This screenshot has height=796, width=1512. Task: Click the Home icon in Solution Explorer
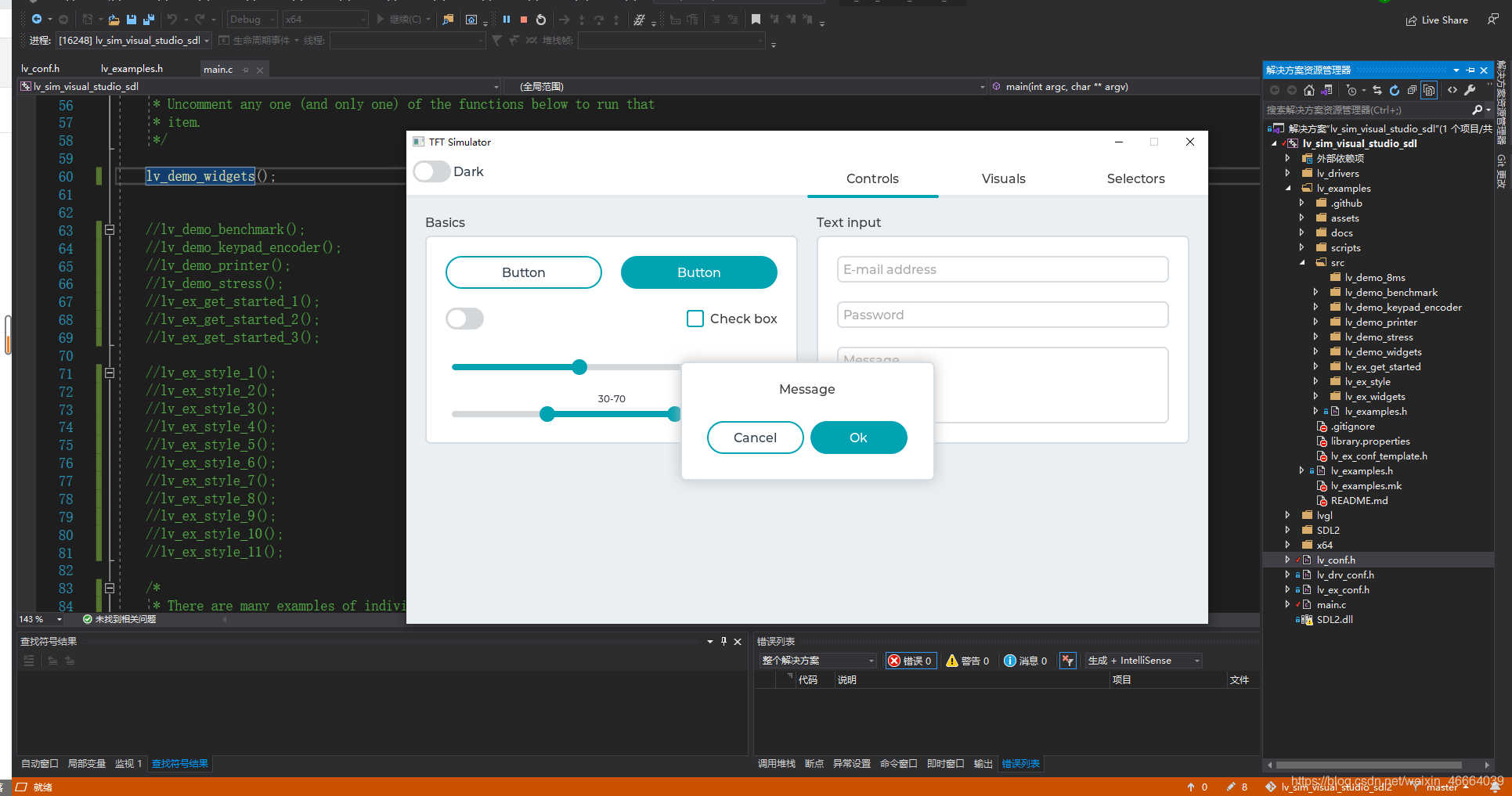tap(1309, 90)
